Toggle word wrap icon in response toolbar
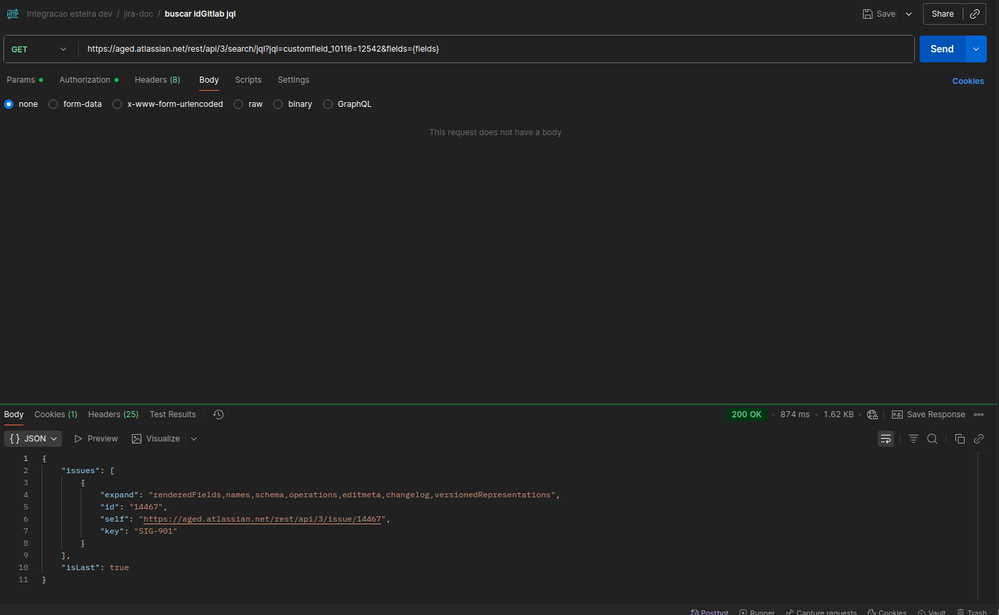The height and width of the screenshot is (615, 999). click(x=886, y=438)
